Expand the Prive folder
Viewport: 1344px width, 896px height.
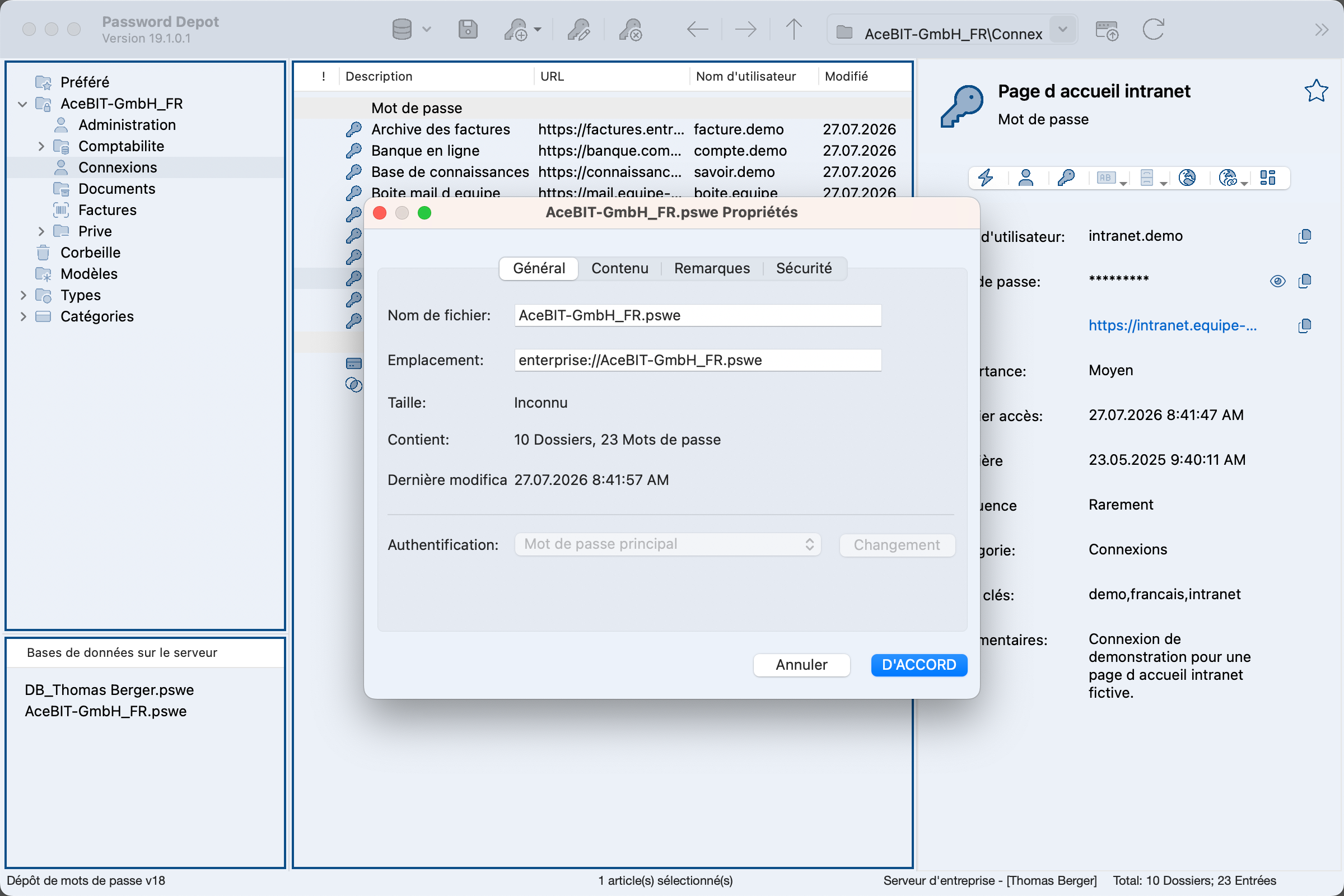(41, 231)
